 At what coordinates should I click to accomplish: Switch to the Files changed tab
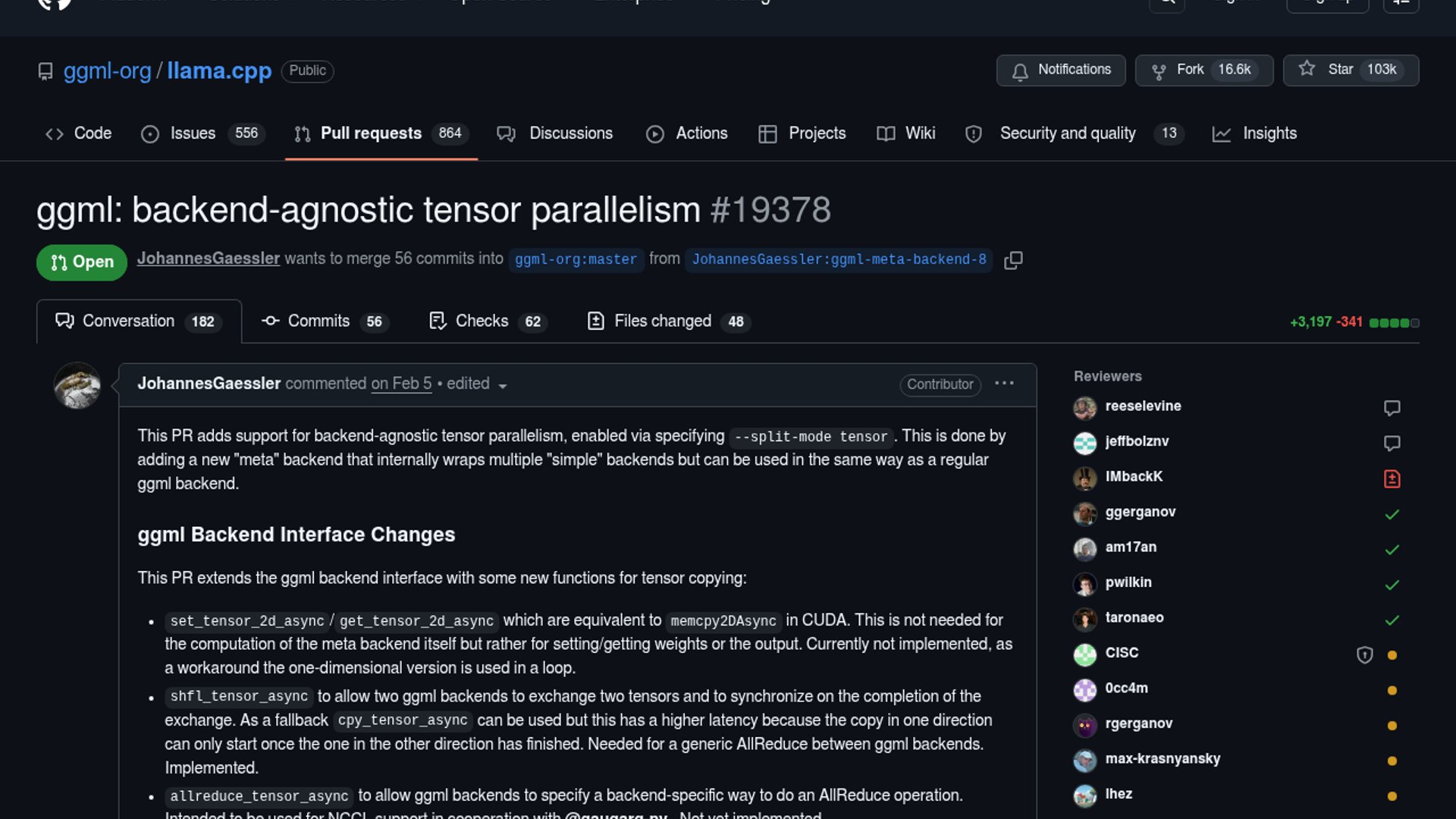tap(669, 322)
